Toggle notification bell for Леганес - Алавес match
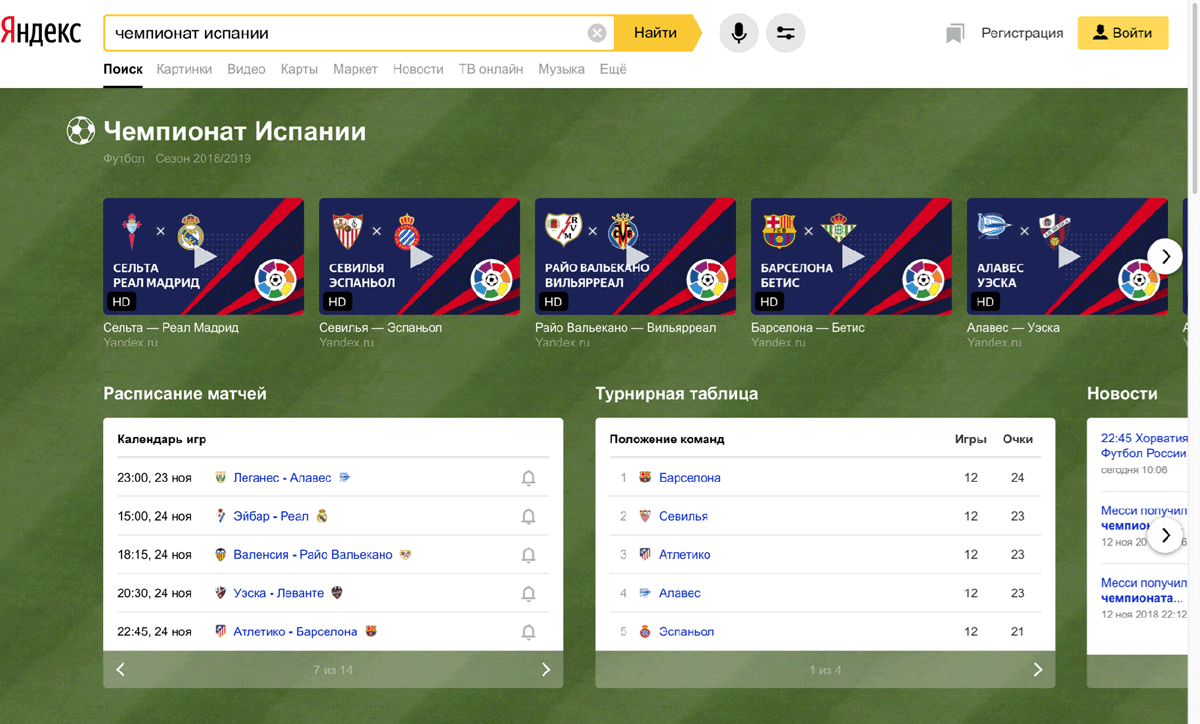 click(529, 478)
